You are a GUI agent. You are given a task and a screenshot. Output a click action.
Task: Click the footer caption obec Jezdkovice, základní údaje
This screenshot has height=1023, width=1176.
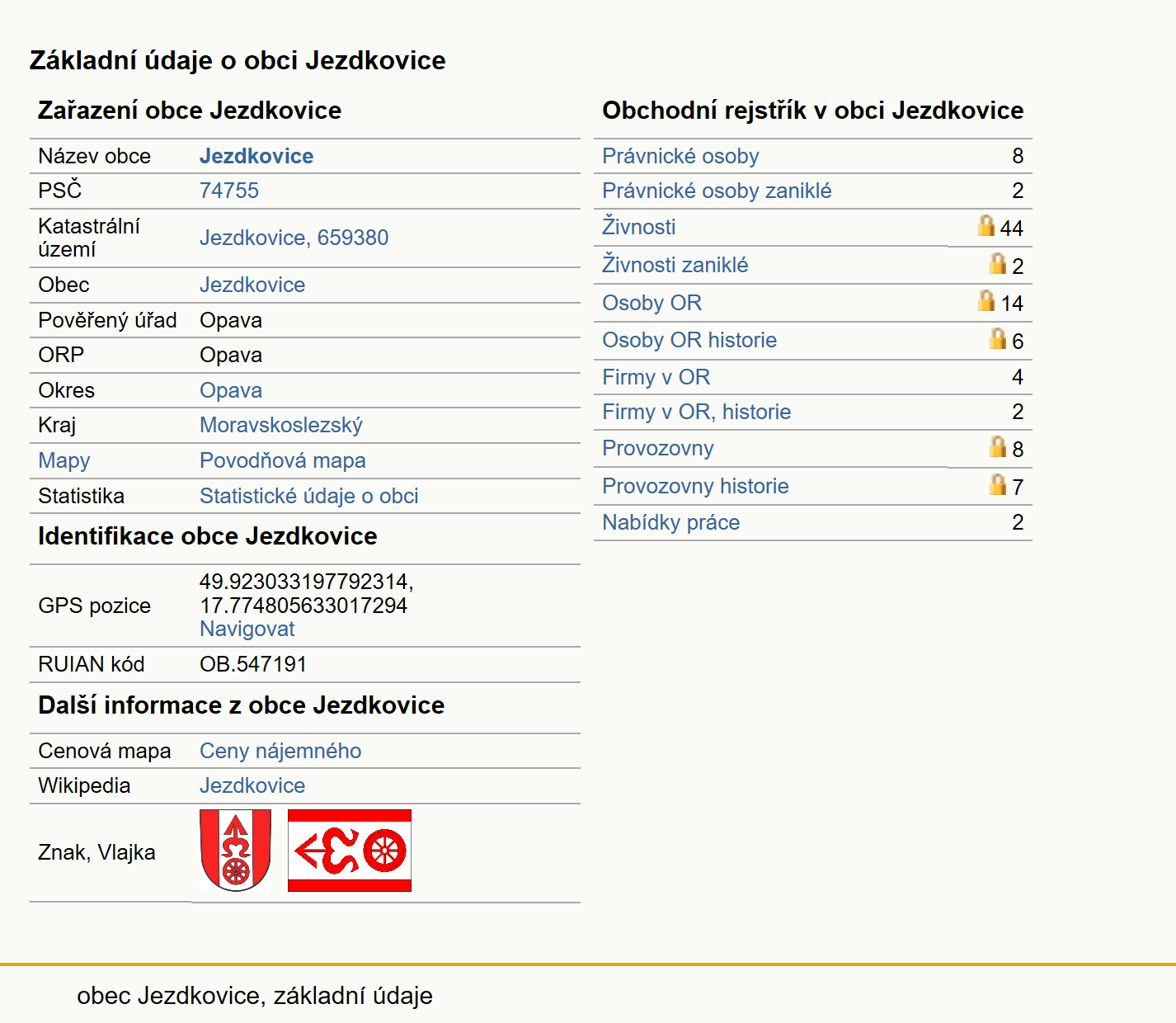tap(255, 996)
